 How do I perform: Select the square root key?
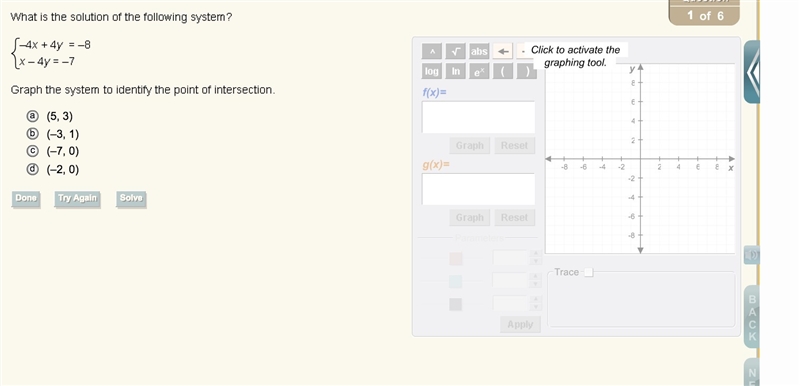pyautogui.click(x=456, y=52)
